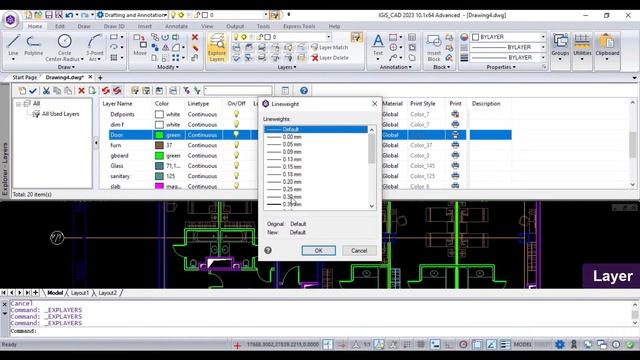The height and width of the screenshot is (360, 640).
Task: Toggle on/off bulb for Defpoints layer
Action: (236, 114)
